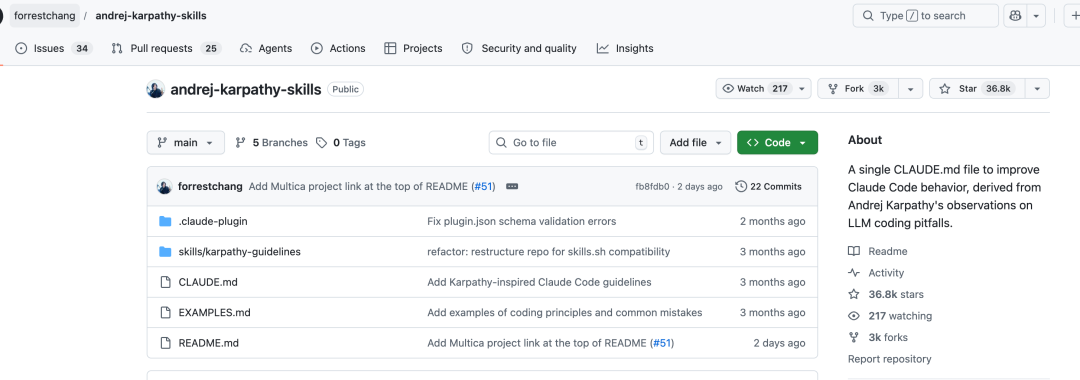Click forrestchang avatar in latest commit row

[x=164, y=187]
